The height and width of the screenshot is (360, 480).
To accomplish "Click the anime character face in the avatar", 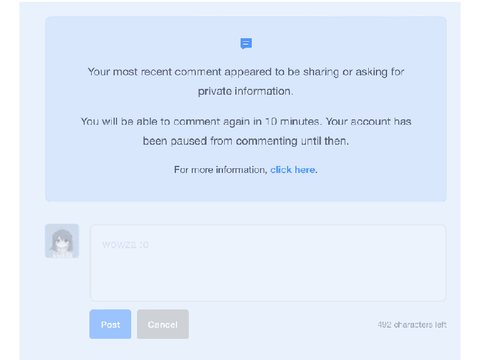I will [61, 242].
